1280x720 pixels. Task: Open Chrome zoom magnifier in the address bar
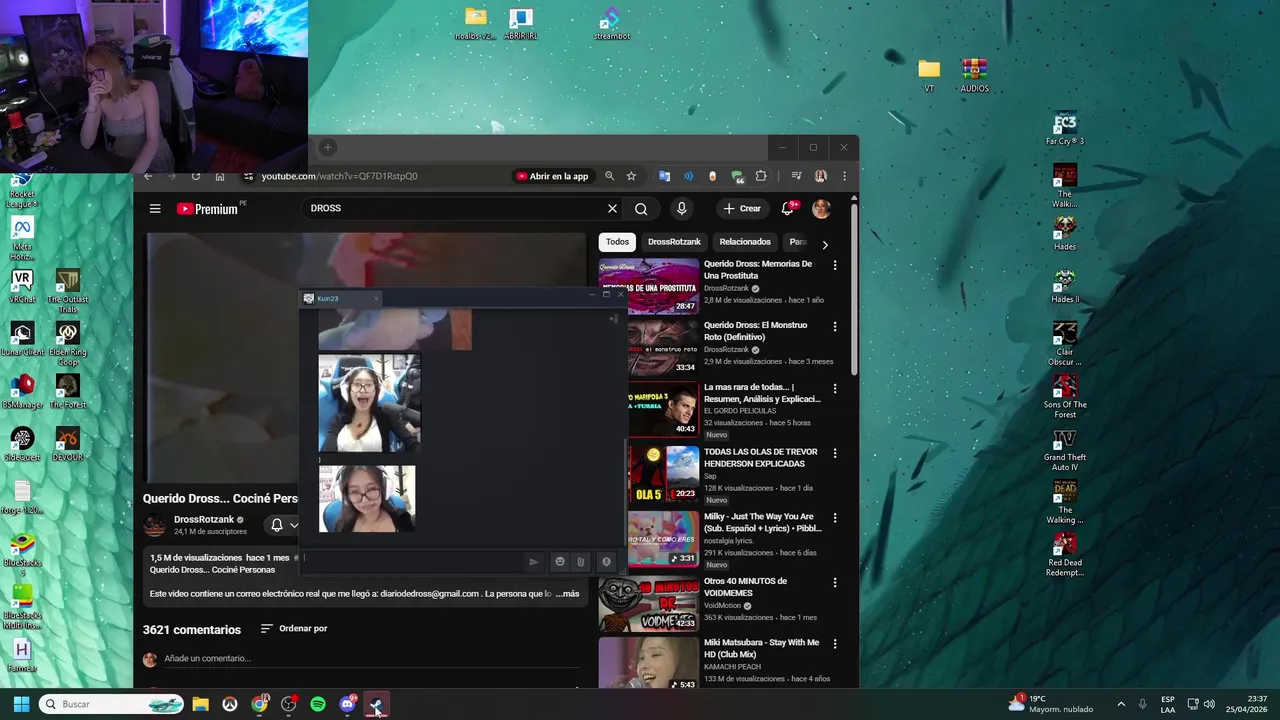point(609,176)
